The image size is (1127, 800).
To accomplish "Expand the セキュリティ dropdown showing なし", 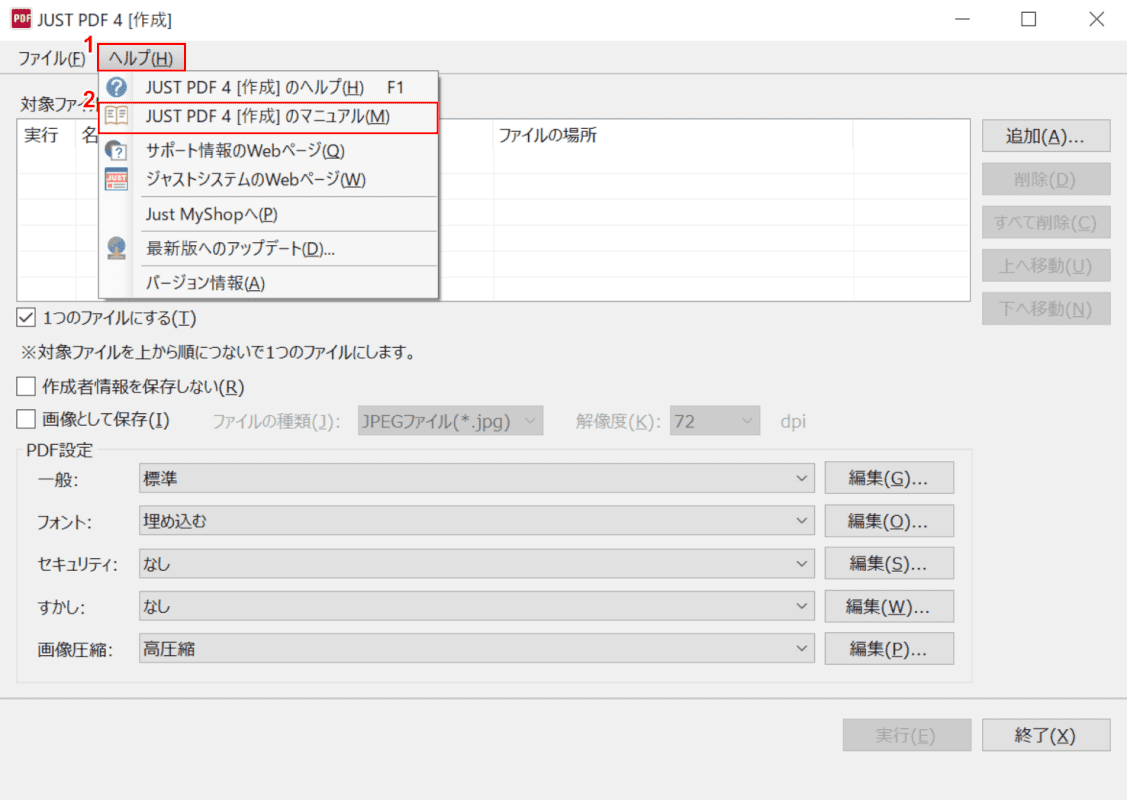I will point(477,564).
